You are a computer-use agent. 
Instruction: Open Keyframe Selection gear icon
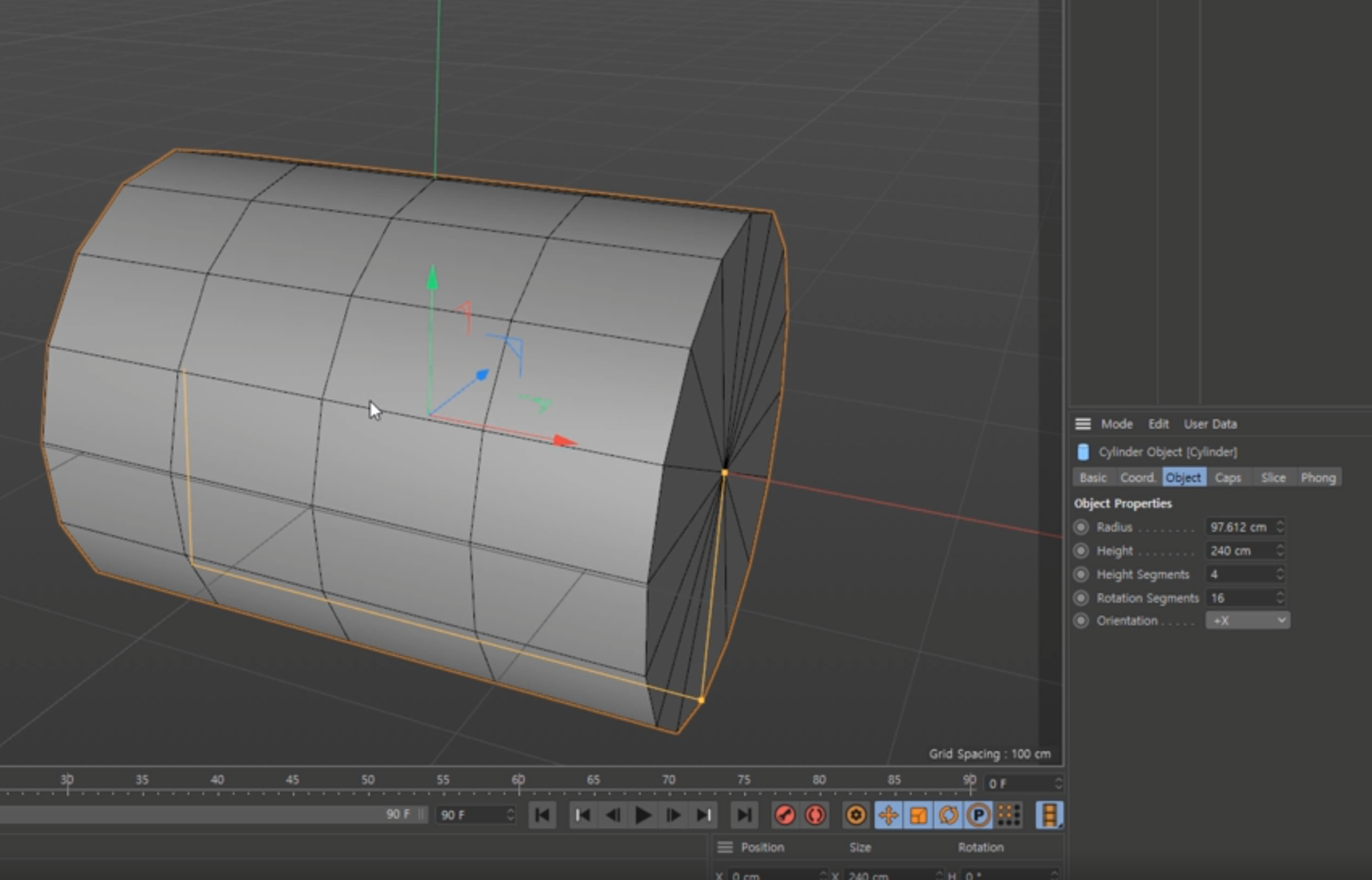856,815
